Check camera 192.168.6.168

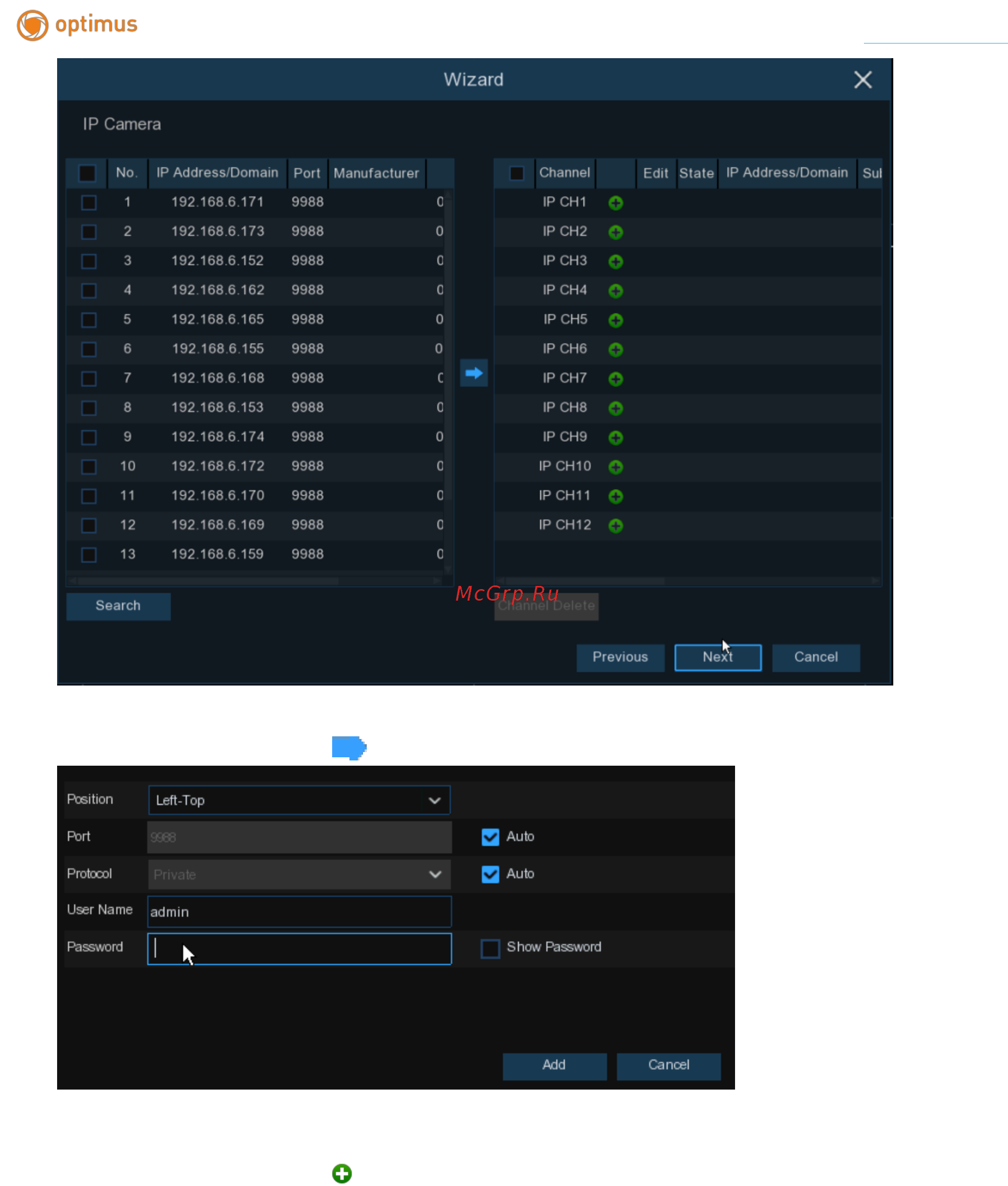[89, 378]
